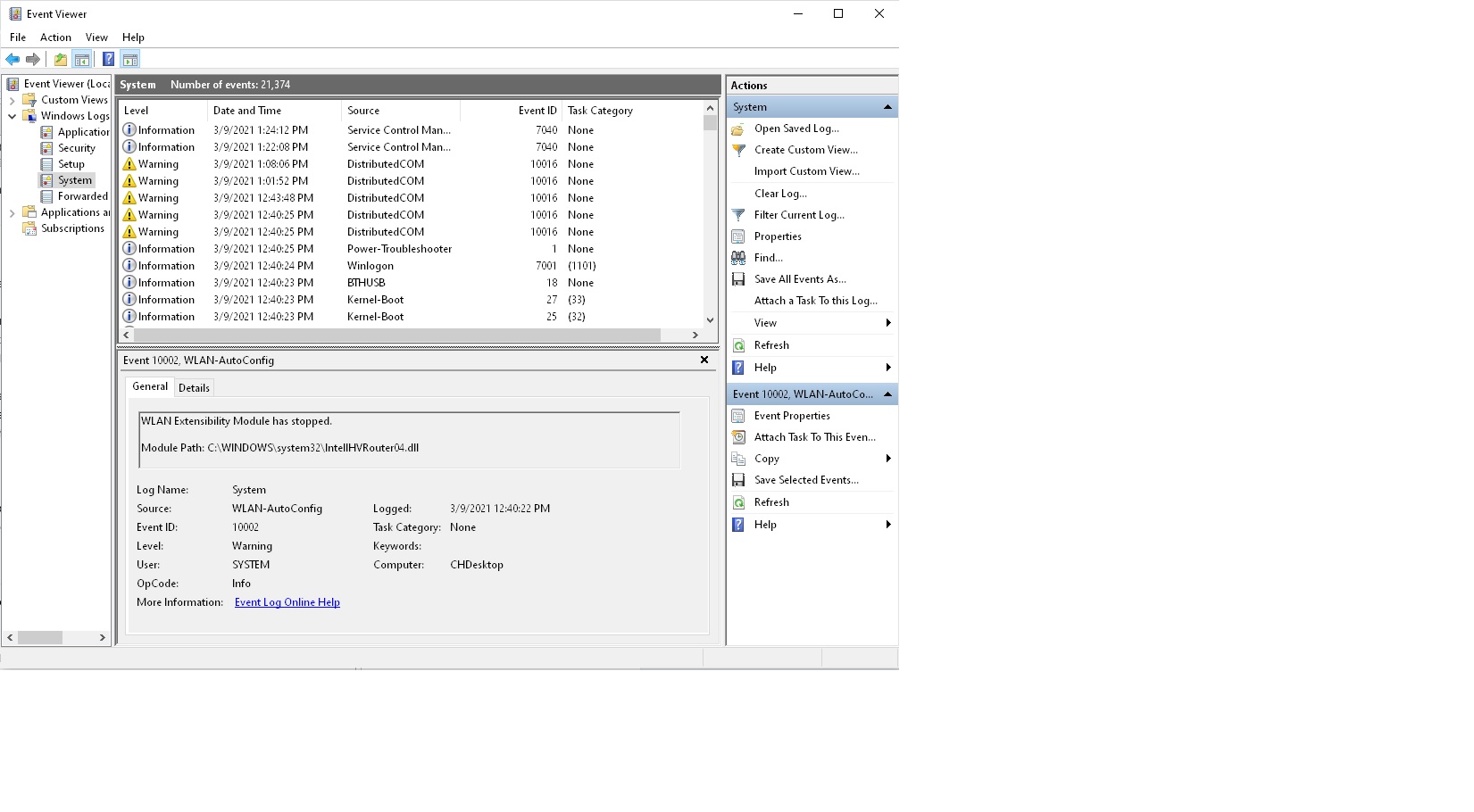
Task: Click the warning icon of the 1:08:06 PM event
Action: click(129, 164)
